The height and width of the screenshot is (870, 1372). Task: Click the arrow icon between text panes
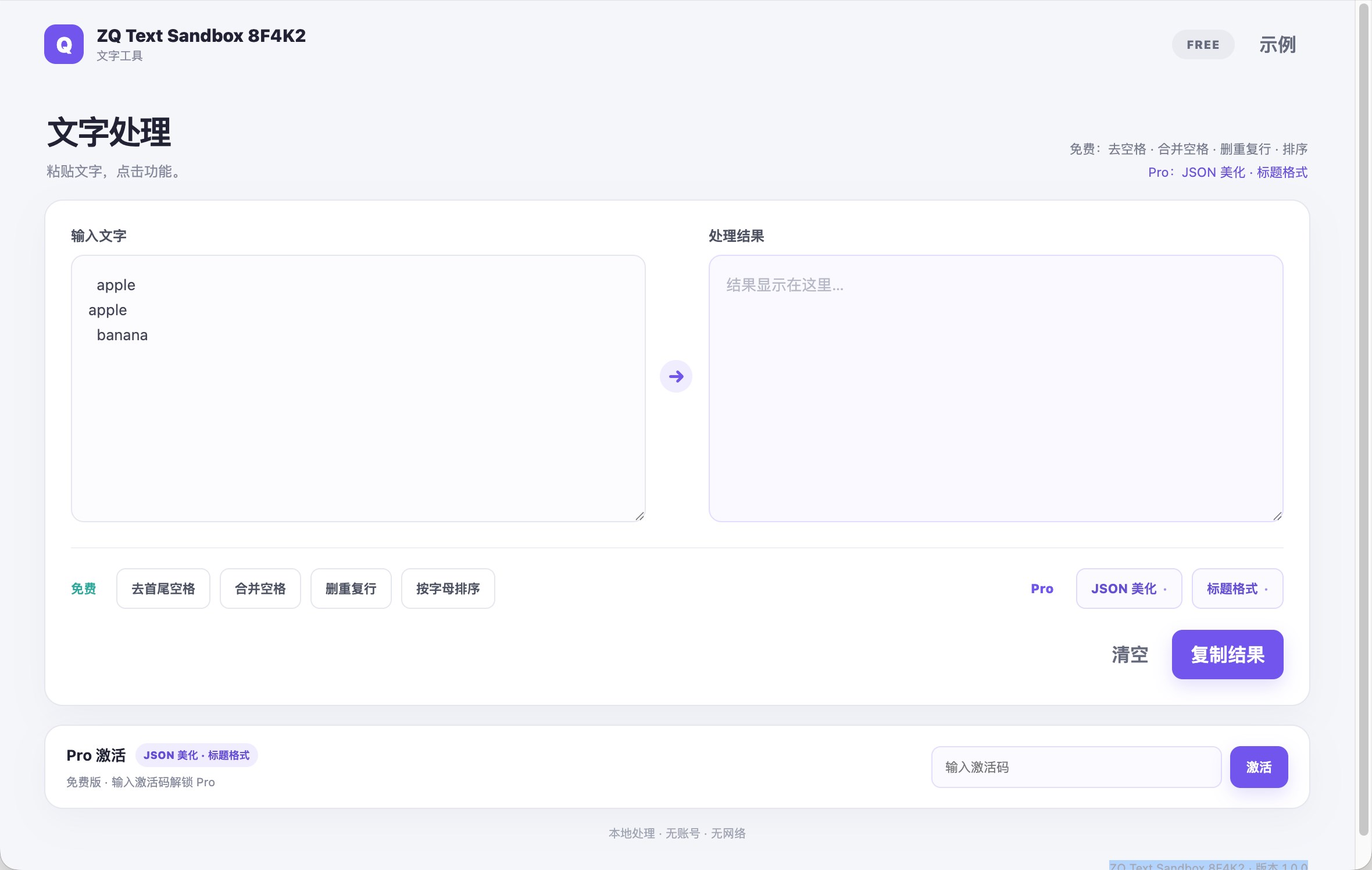click(x=676, y=376)
